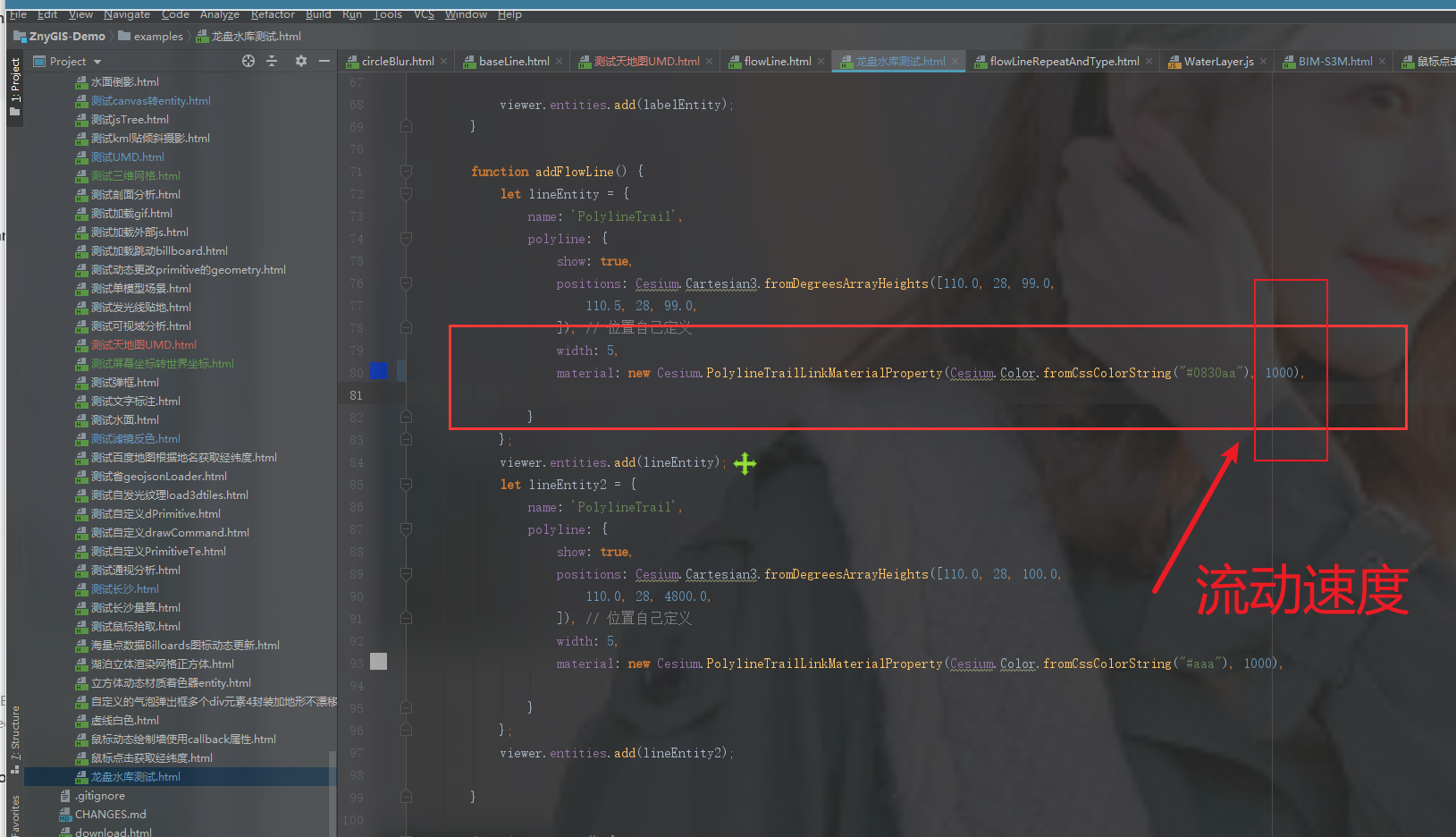Toggle the Z: Structure side tool button

pos(15,740)
